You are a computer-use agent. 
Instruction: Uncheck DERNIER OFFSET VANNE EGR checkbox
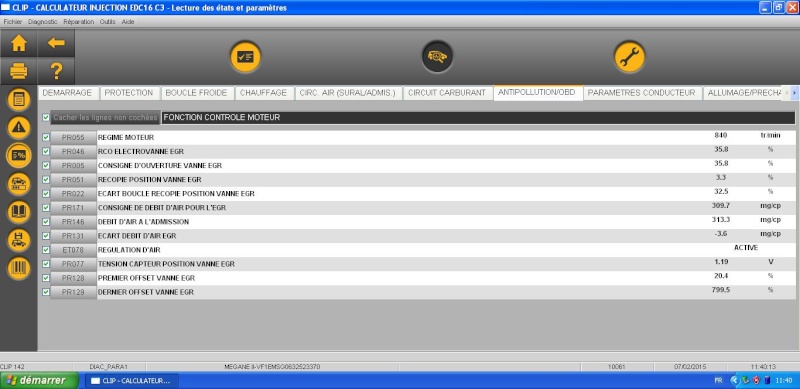click(46, 292)
